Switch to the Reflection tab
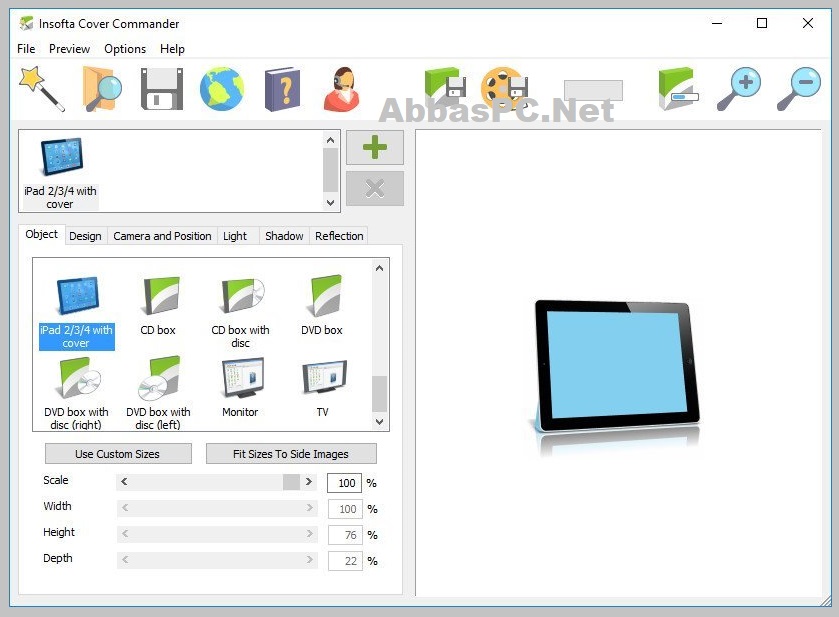 339,236
